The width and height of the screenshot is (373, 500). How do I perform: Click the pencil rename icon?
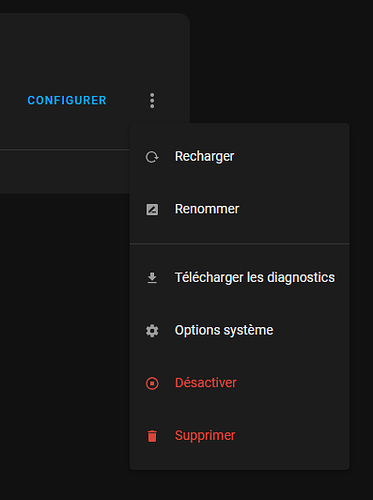(x=152, y=210)
